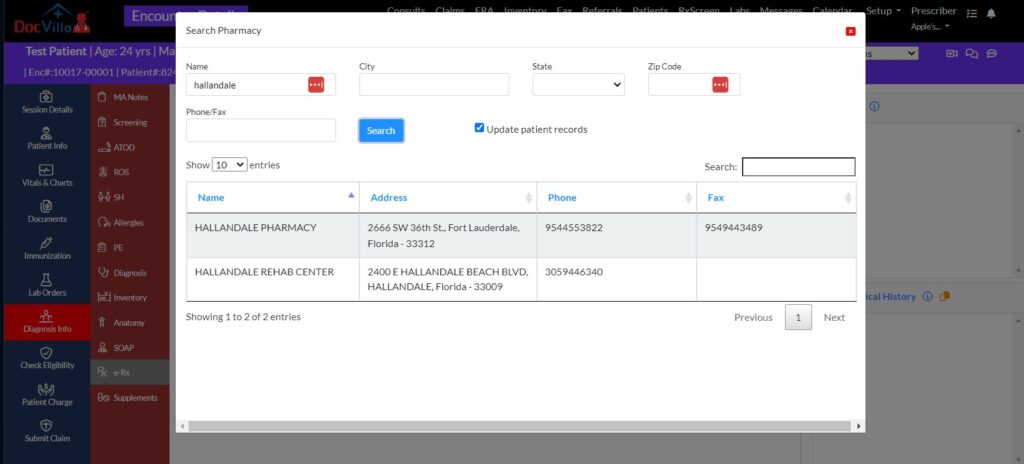This screenshot has width=1024, height=464.
Task: Click the horizontal scrollbar's right arrow
Action: (x=859, y=426)
